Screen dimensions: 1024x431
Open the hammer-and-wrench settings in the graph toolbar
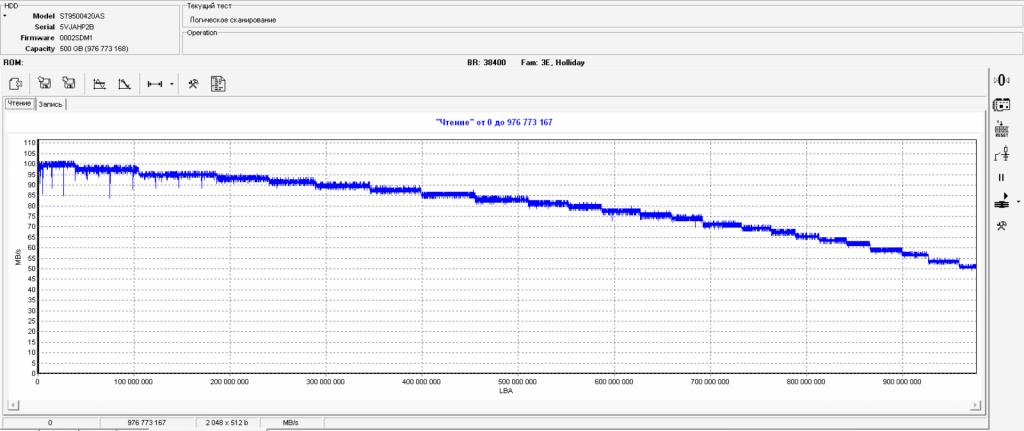pyautogui.click(x=194, y=84)
